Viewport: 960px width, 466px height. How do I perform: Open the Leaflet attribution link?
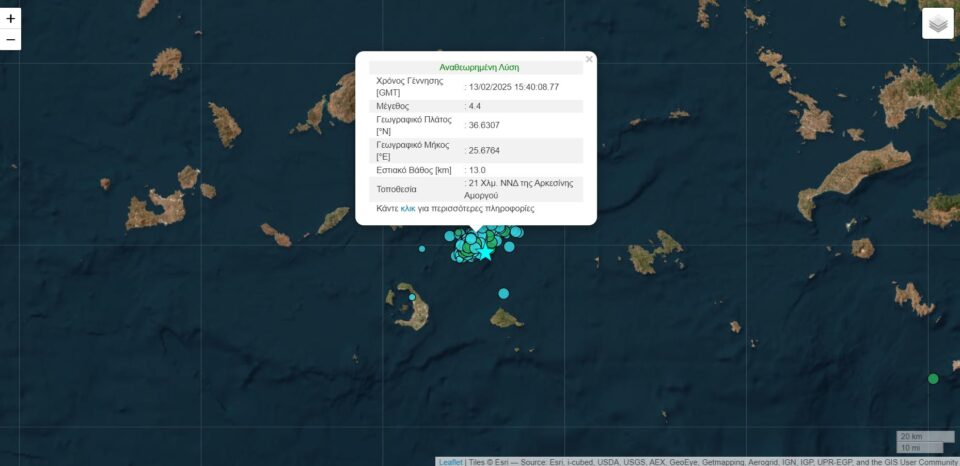click(450, 461)
